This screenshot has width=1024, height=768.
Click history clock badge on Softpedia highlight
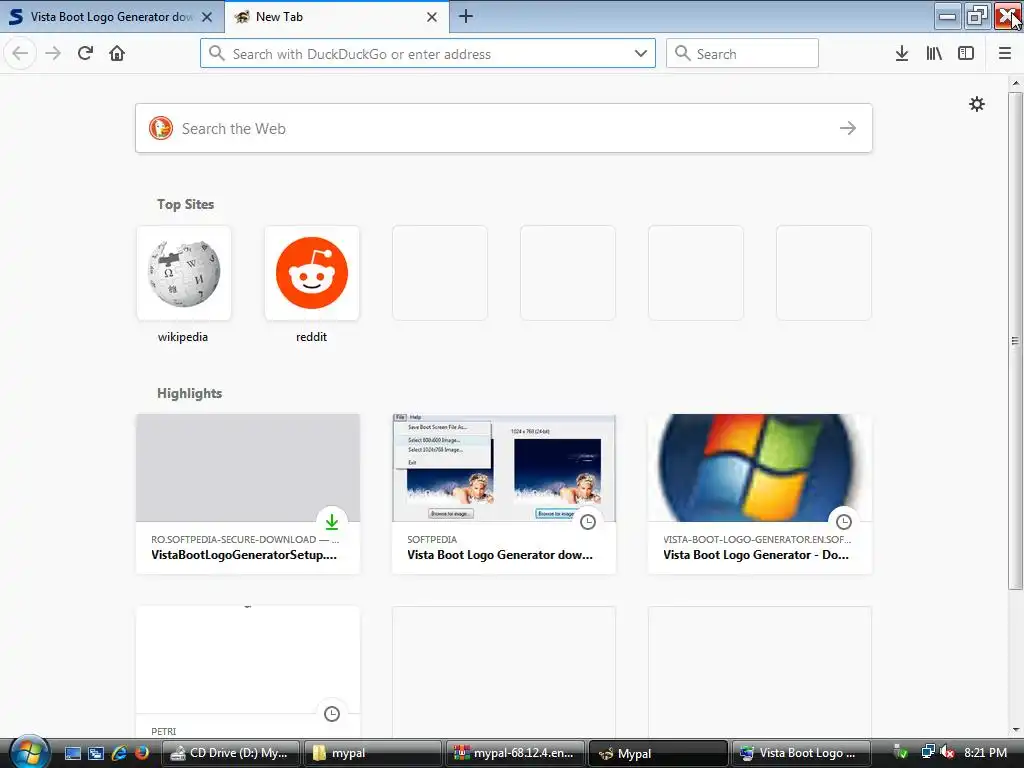pyautogui.click(x=588, y=521)
